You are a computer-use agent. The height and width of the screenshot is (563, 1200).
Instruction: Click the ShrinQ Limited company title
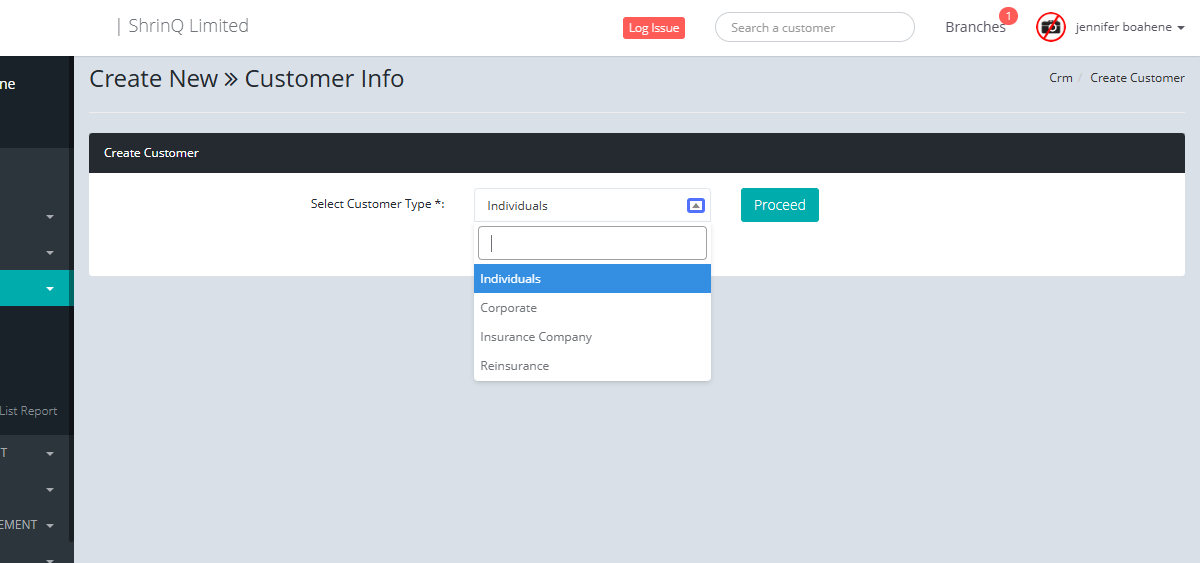click(x=188, y=26)
